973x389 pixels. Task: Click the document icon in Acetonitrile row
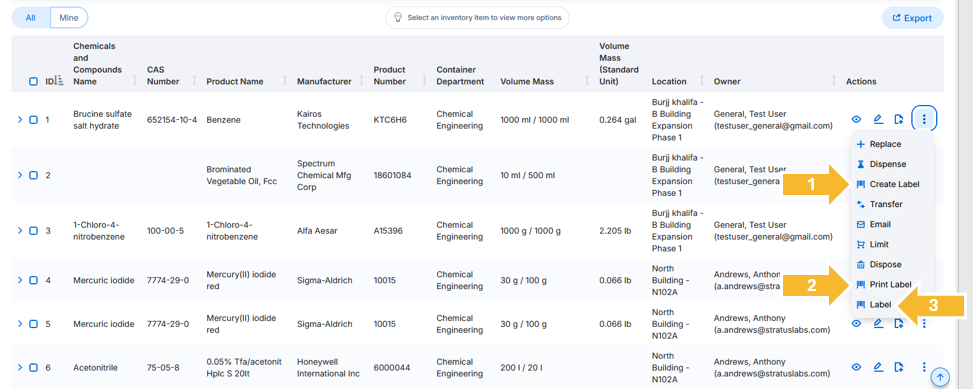(899, 367)
